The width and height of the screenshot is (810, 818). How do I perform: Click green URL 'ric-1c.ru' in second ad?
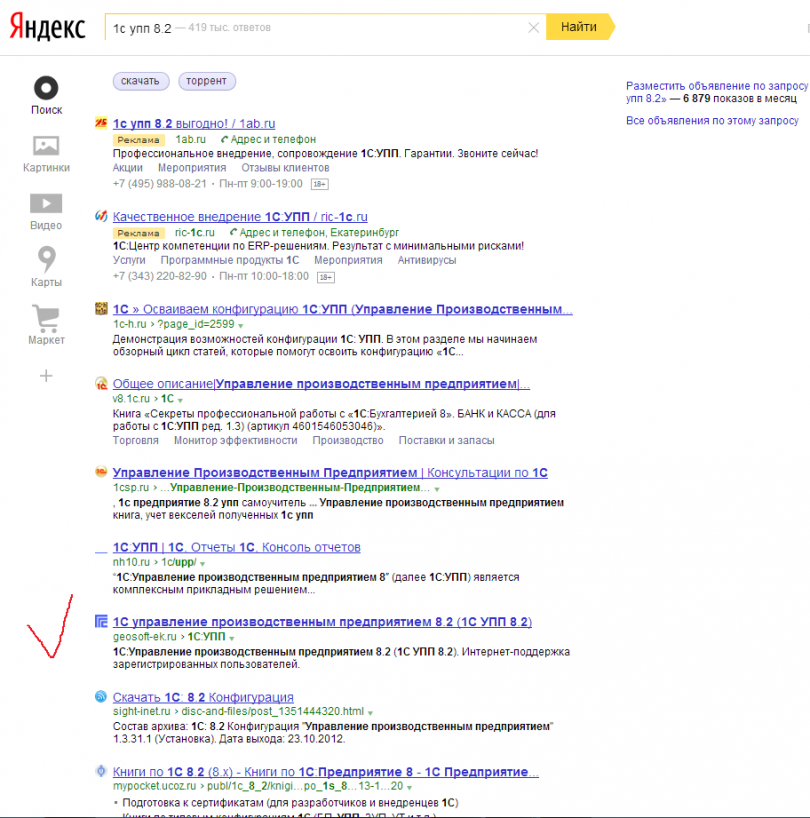point(195,232)
